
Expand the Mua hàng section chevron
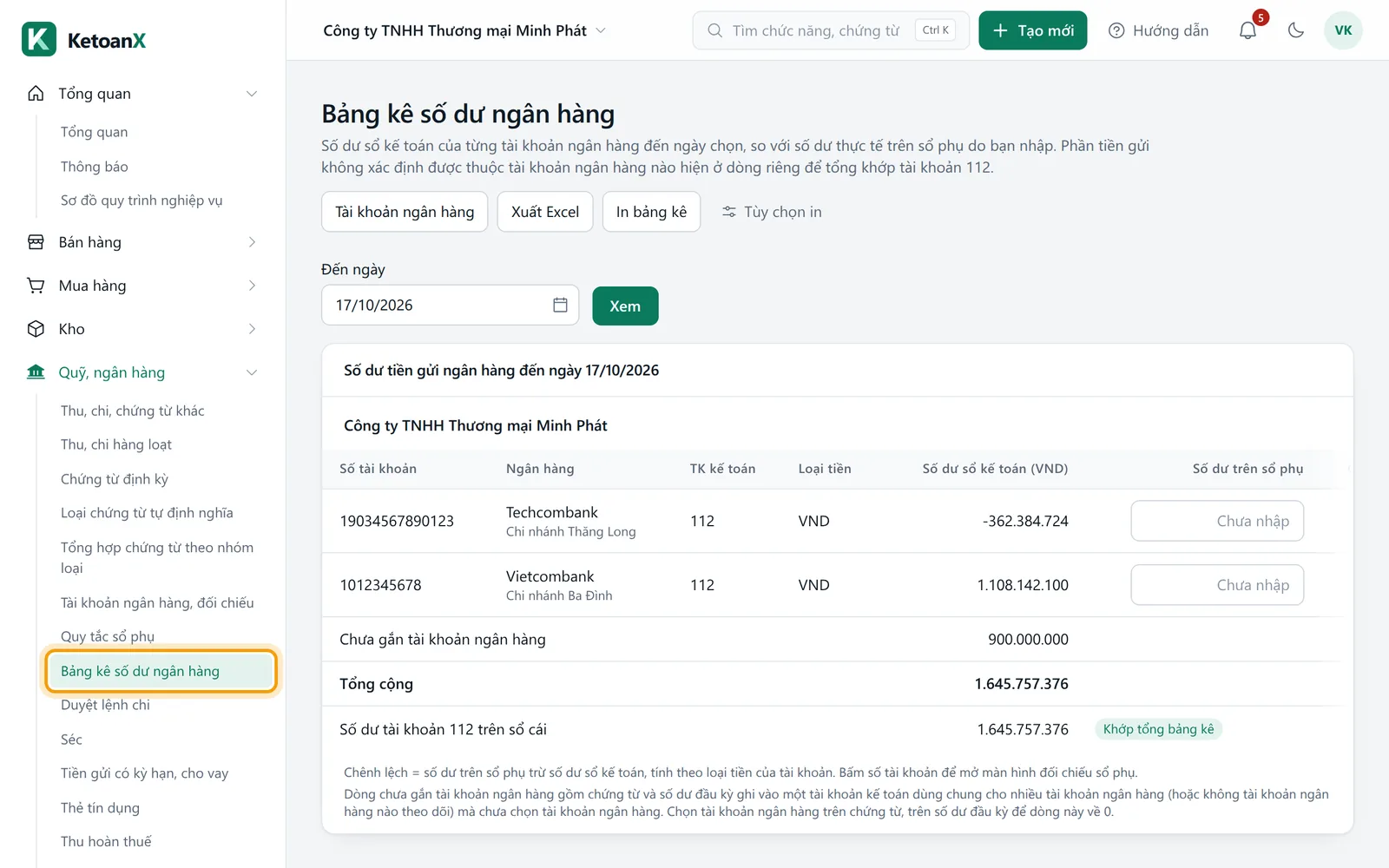(x=252, y=286)
